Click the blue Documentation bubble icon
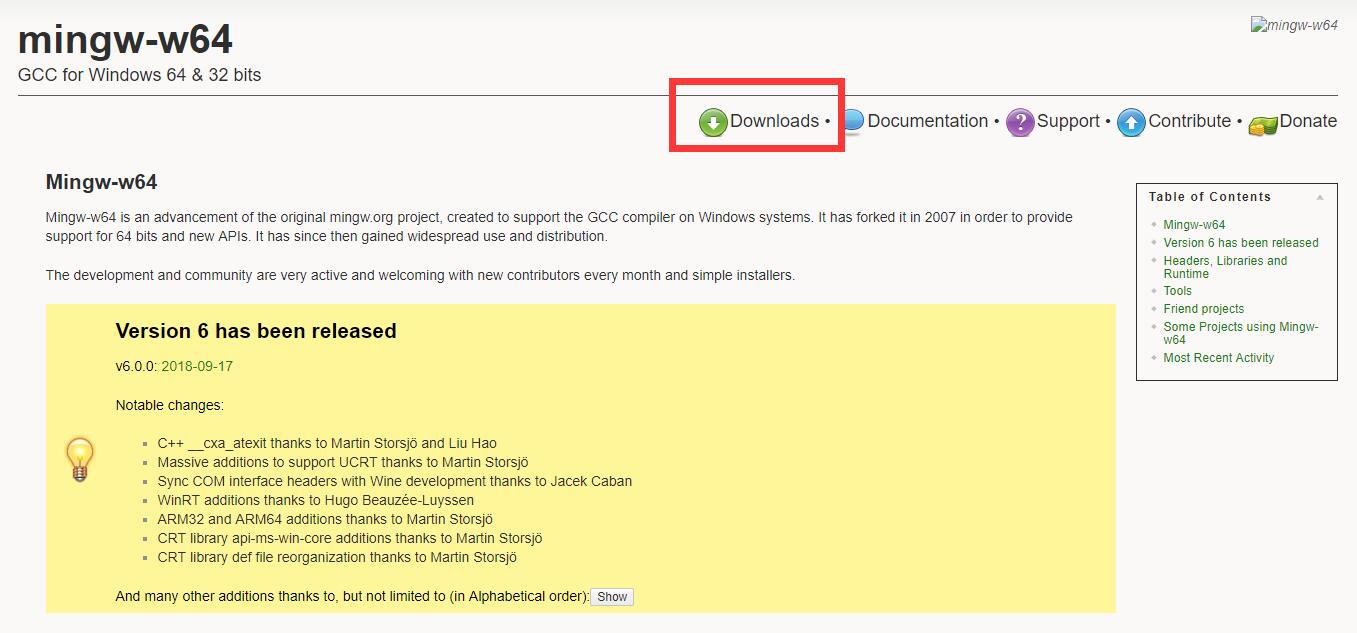This screenshot has height=633, width=1357. pyautogui.click(x=852, y=122)
